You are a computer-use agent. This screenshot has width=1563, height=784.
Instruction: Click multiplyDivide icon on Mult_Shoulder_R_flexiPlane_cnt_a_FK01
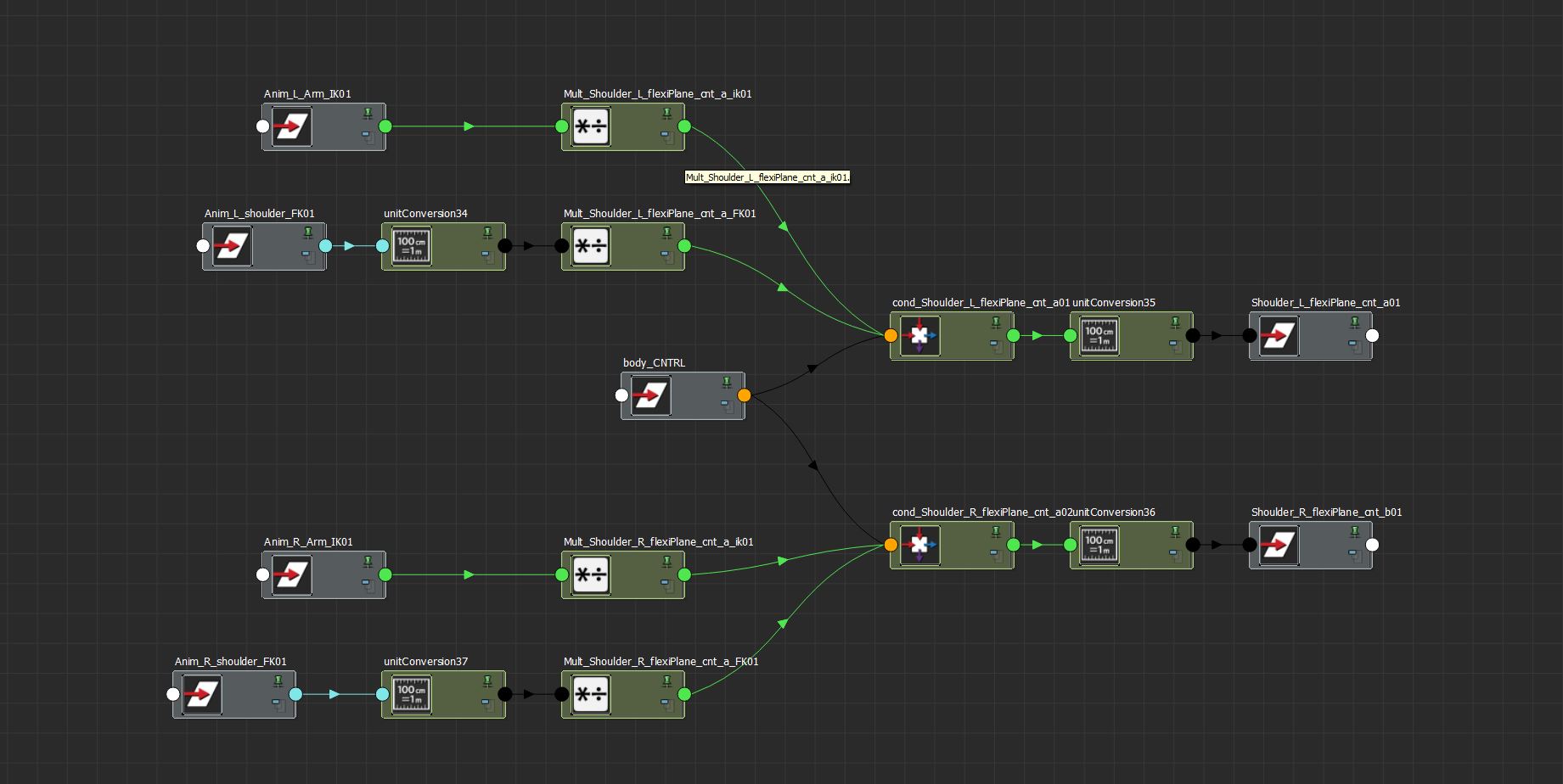click(x=590, y=695)
